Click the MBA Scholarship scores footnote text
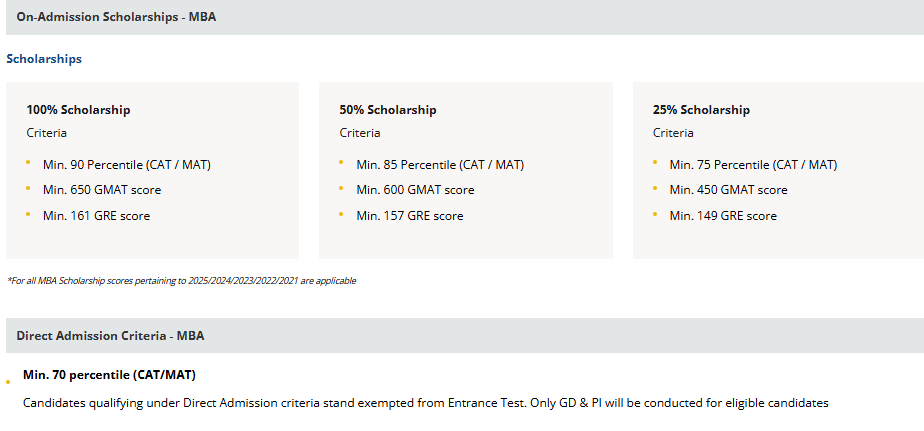 (x=181, y=281)
